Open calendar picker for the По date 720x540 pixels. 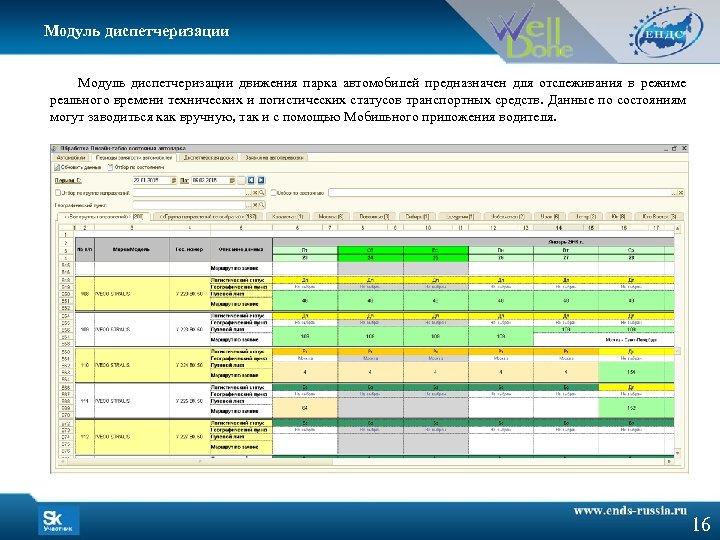tap(232, 180)
